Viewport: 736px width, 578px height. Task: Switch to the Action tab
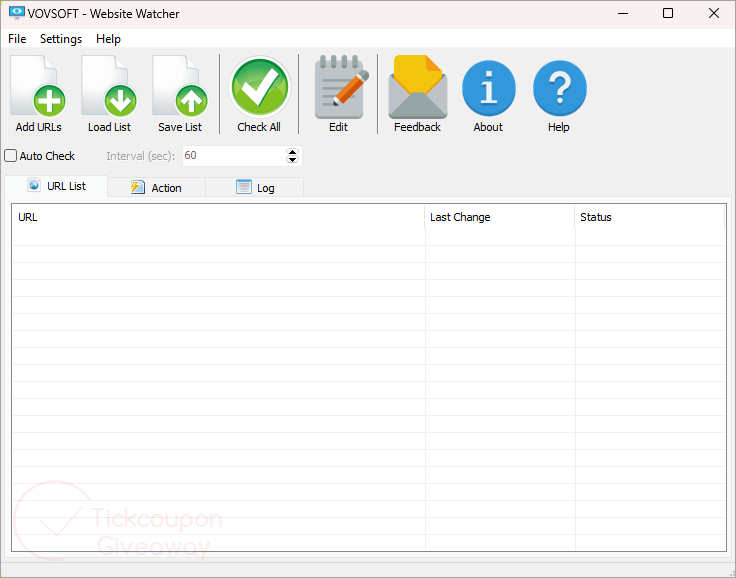156,188
